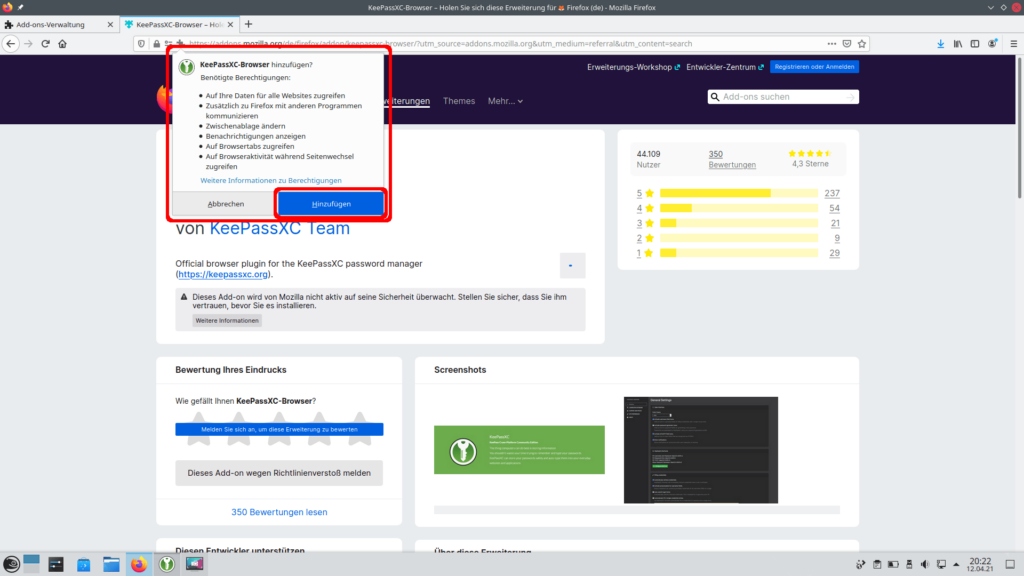
Task: Open the file manager taskbar icon
Action: pos(111,564)
